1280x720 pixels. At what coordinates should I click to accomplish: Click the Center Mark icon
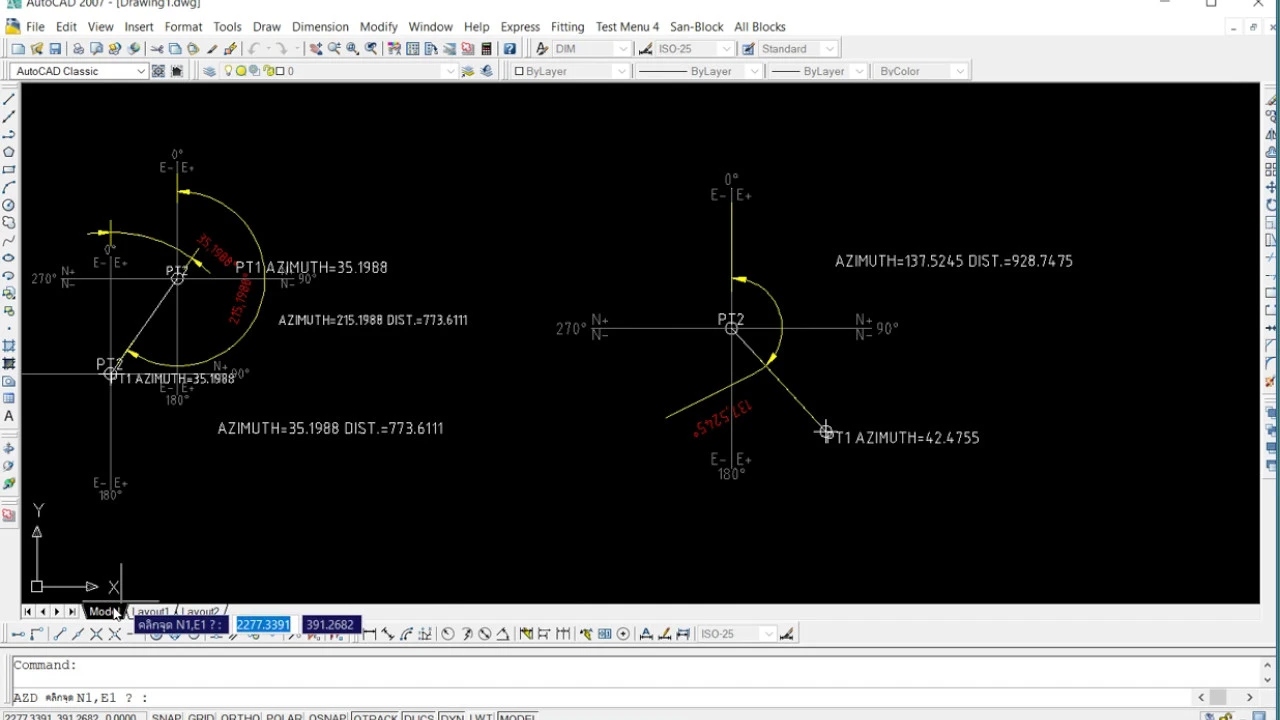click(623, 634)
